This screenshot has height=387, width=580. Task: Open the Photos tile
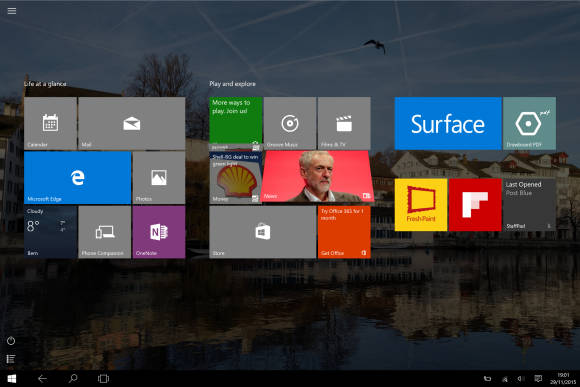[x=159, y=178]
